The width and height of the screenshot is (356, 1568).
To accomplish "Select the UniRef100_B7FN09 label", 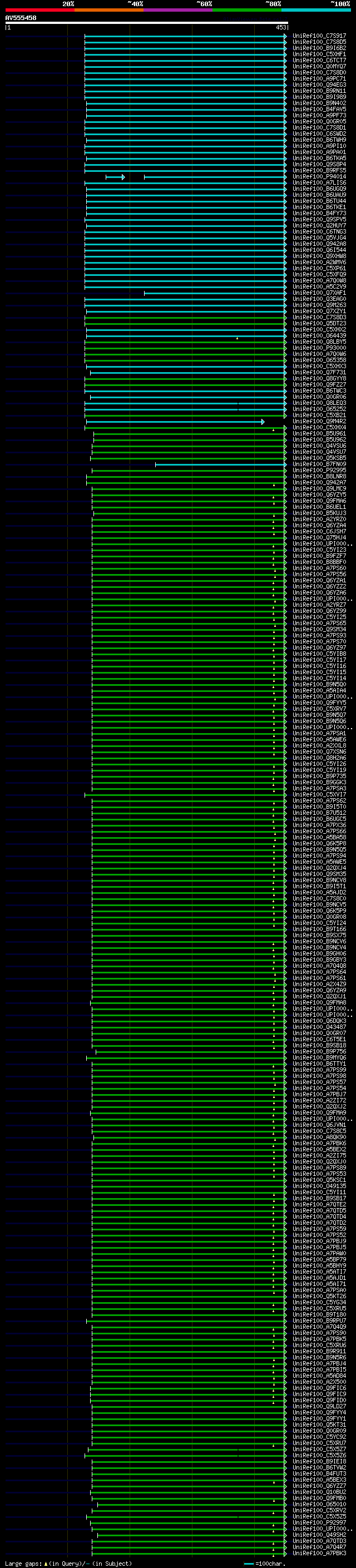I will pyautogui.click(x=319, y=464).
